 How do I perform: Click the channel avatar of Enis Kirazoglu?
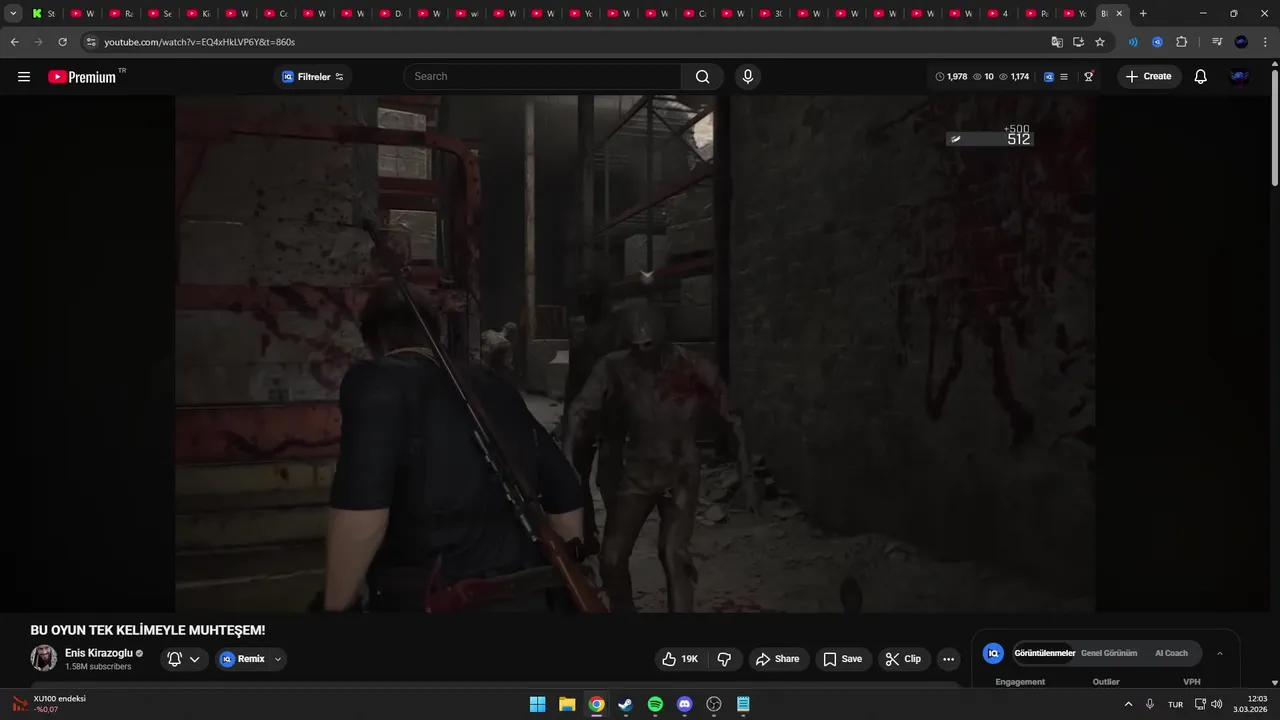(x=44, y=658)
